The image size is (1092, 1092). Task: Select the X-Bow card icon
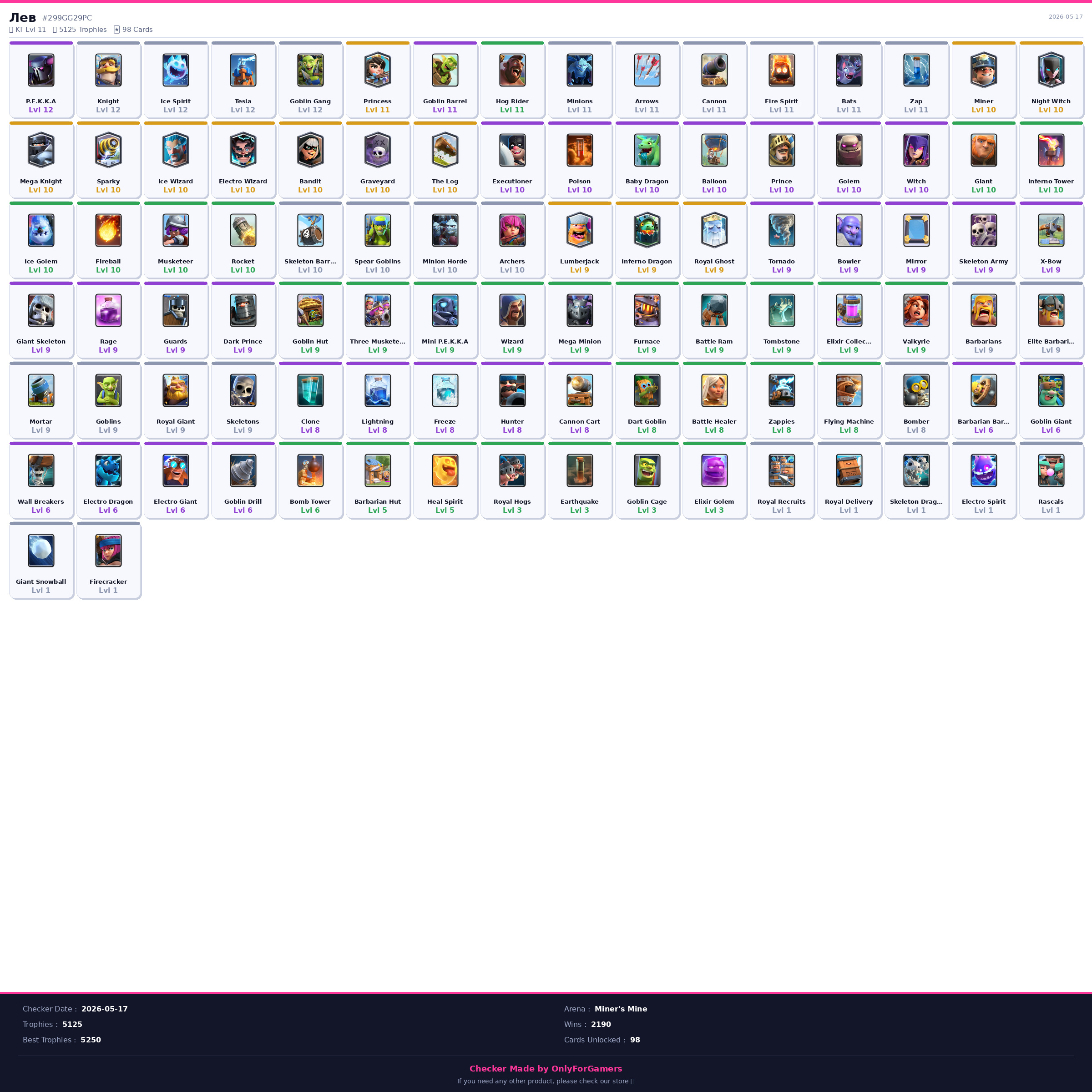tap(1051, 230)
